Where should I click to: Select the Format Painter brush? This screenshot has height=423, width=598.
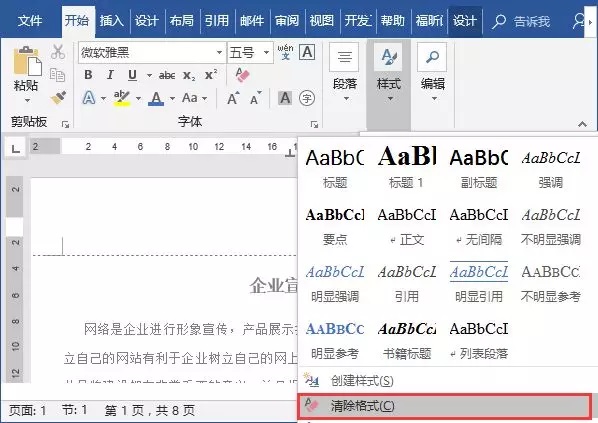[x=58, y=98]
